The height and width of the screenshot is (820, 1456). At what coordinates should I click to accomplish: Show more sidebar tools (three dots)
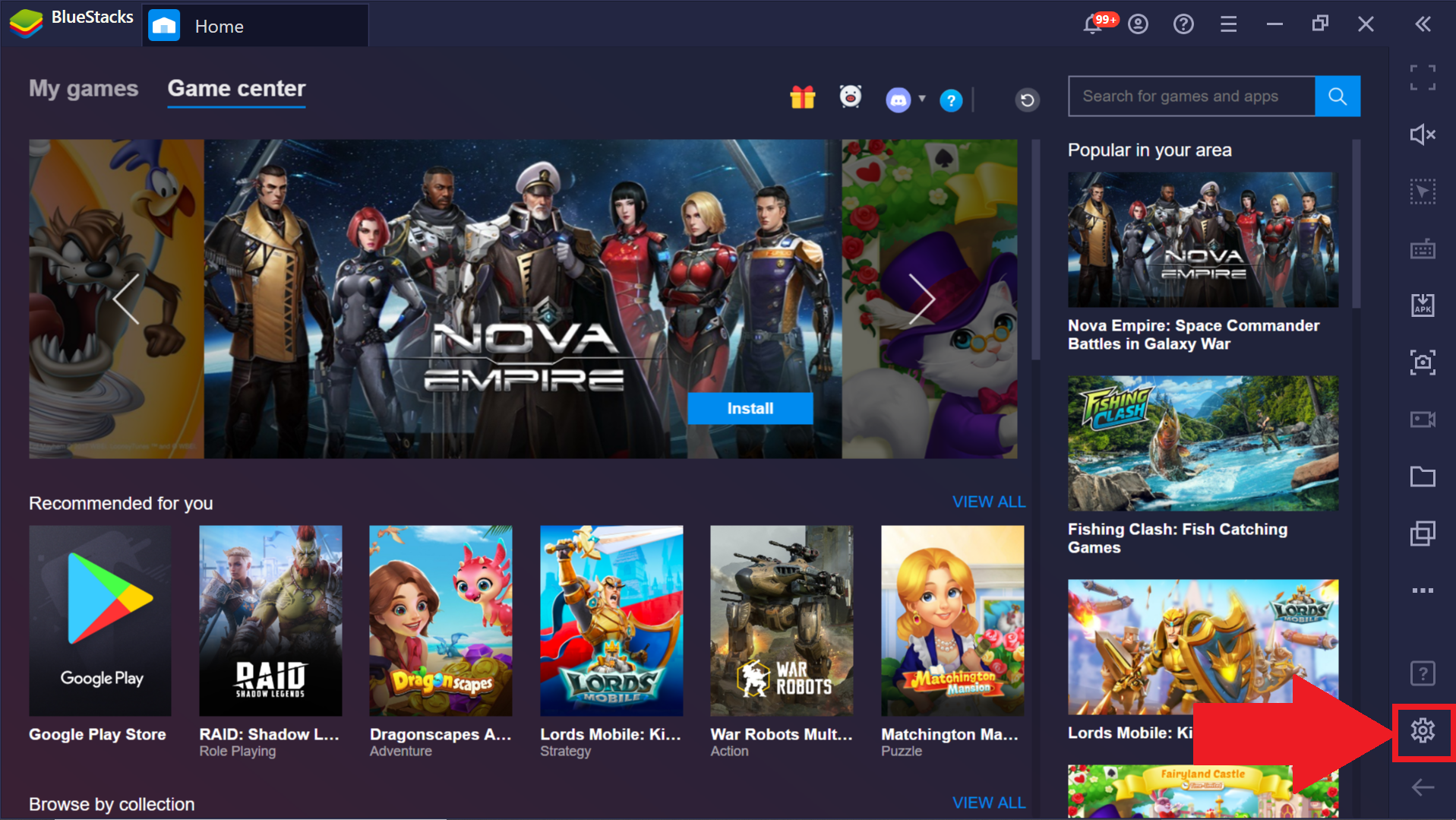click(1423, 590)
